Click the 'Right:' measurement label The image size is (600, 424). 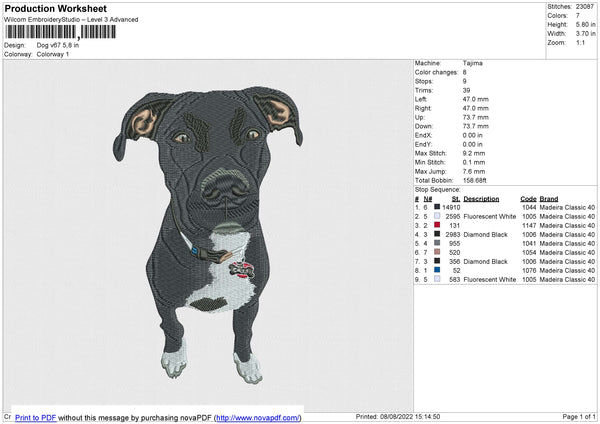(x=423, y=108)
